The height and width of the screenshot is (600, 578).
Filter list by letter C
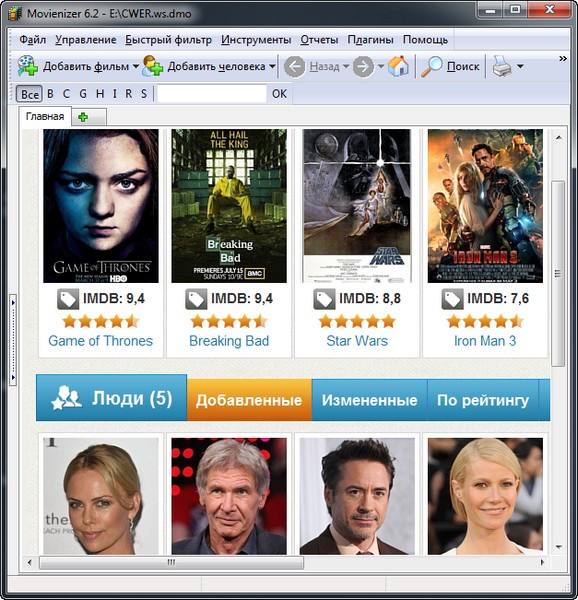[x=67, y=94]
